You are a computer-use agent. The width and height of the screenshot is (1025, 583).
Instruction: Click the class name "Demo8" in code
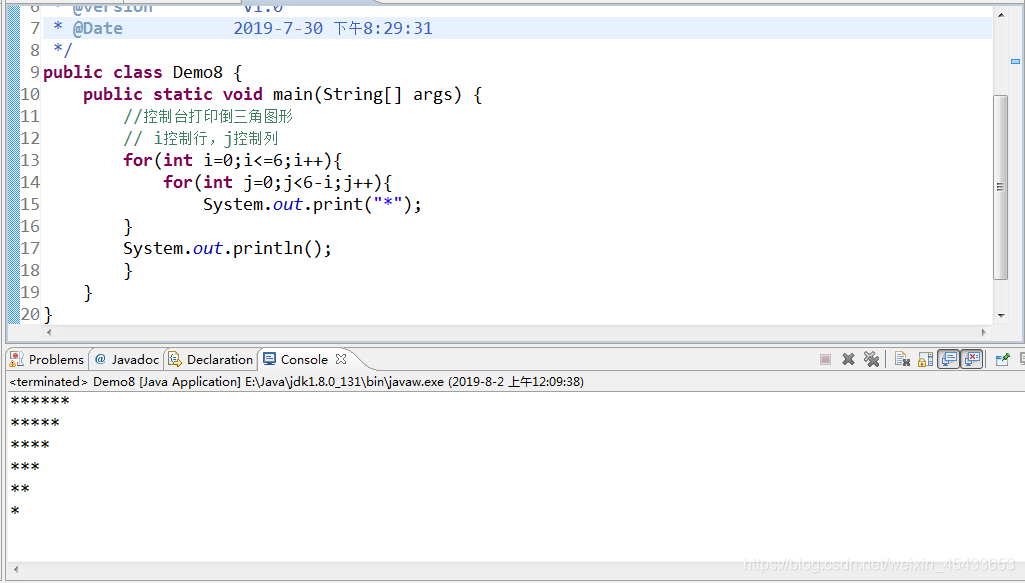197,72
